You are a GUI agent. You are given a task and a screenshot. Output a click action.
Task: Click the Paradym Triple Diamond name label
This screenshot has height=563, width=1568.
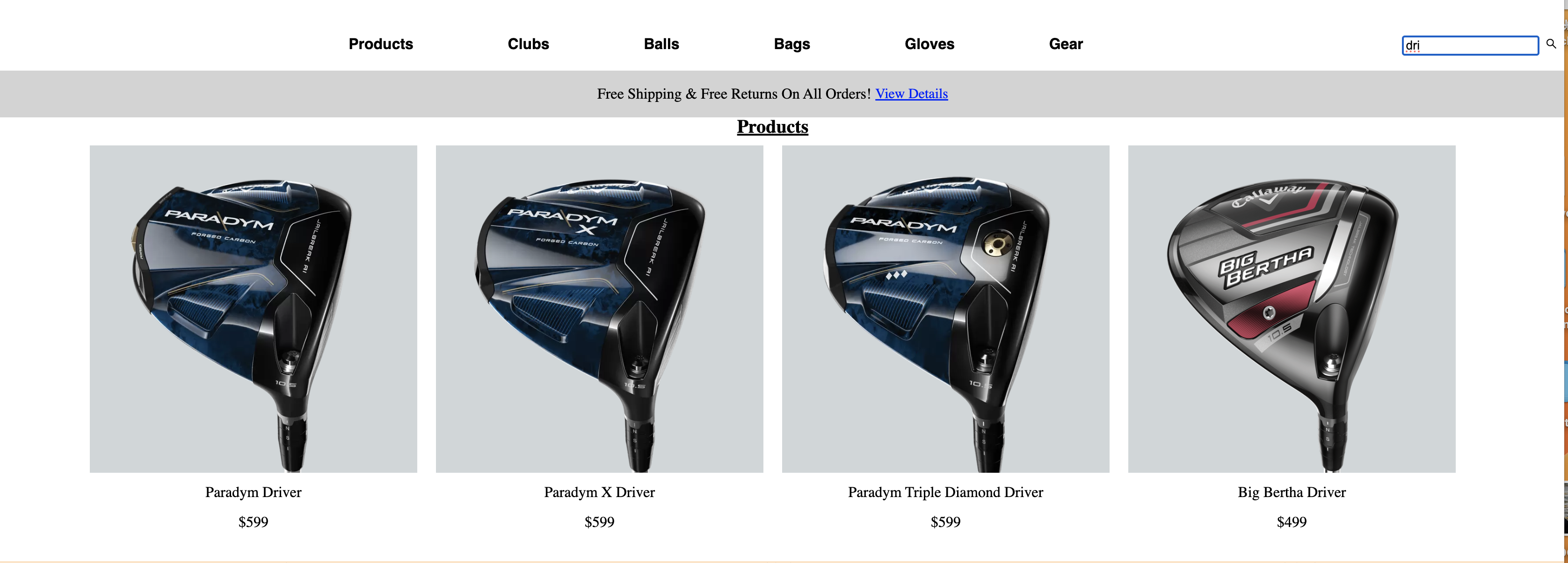click(x=945, y=492)
